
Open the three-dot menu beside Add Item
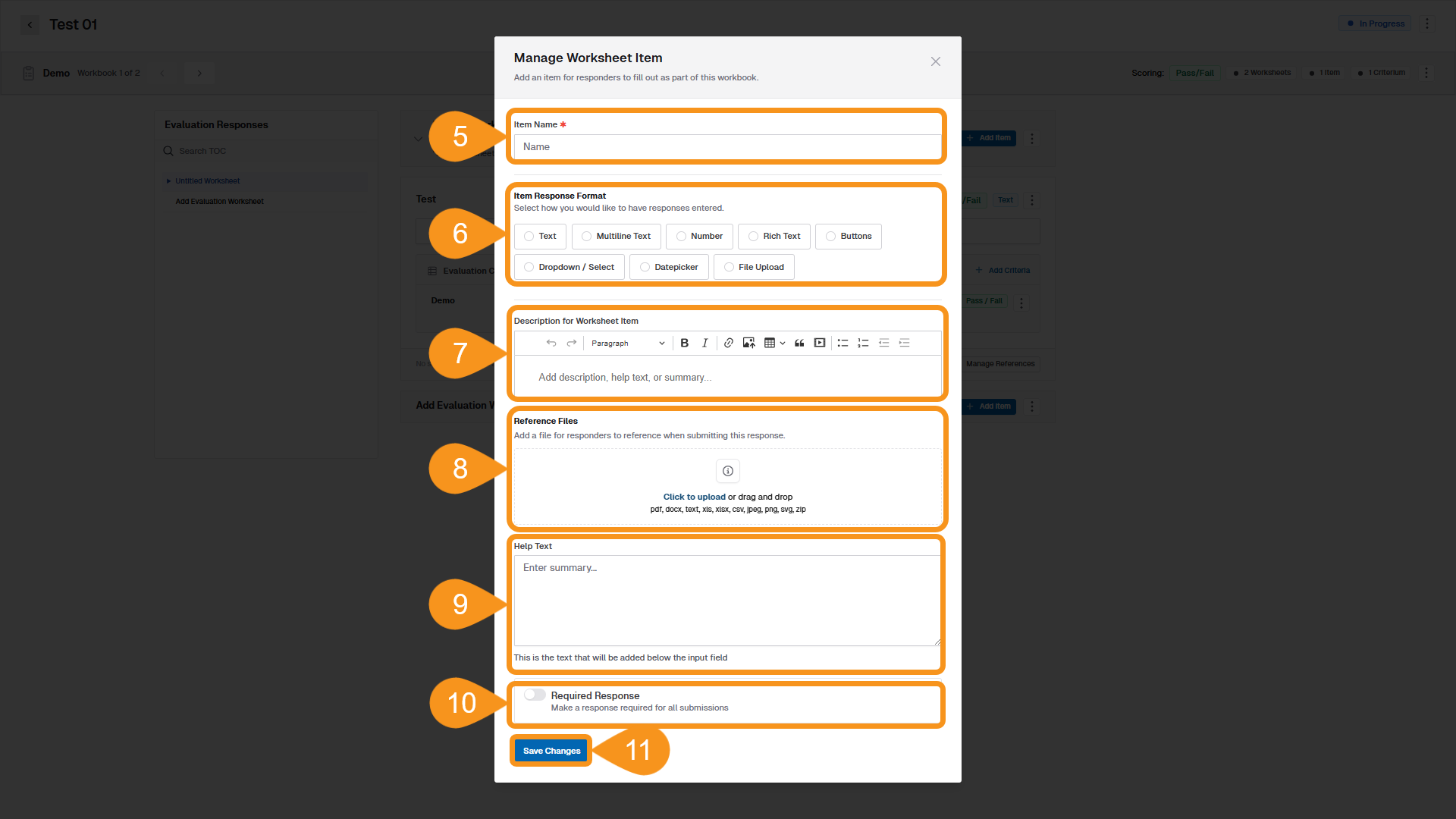click(1032, 138)
